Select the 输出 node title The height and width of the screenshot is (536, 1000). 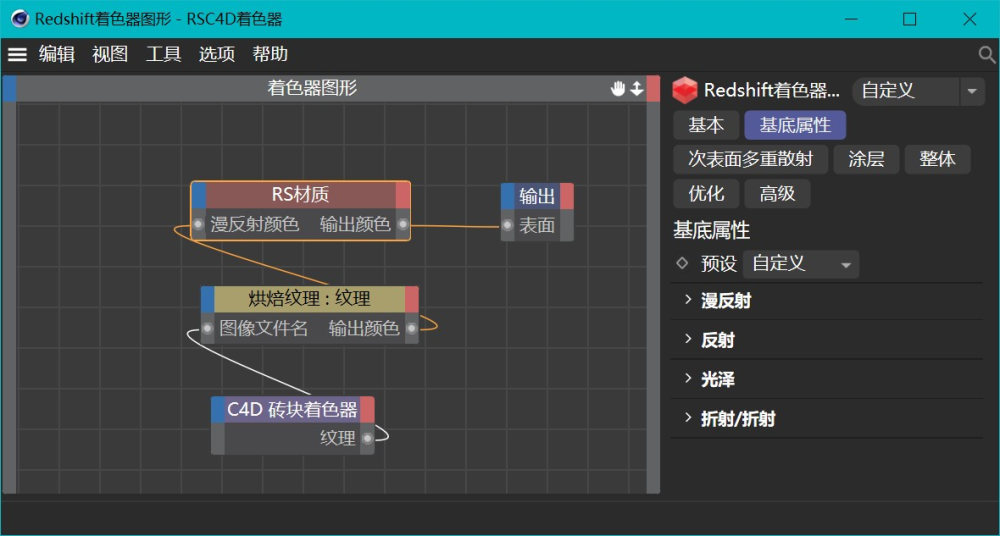coord(537,196)
